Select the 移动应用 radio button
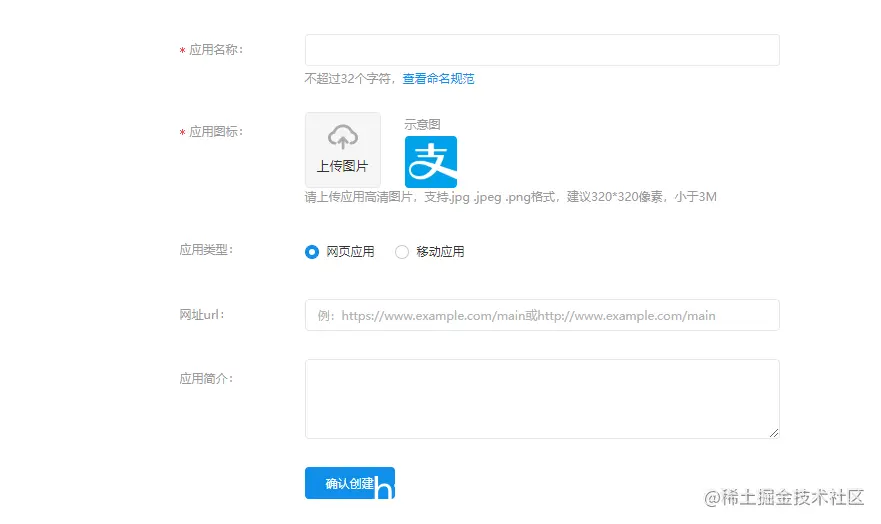The height and width of the screenshot is (524, 881). pos(402,252)
